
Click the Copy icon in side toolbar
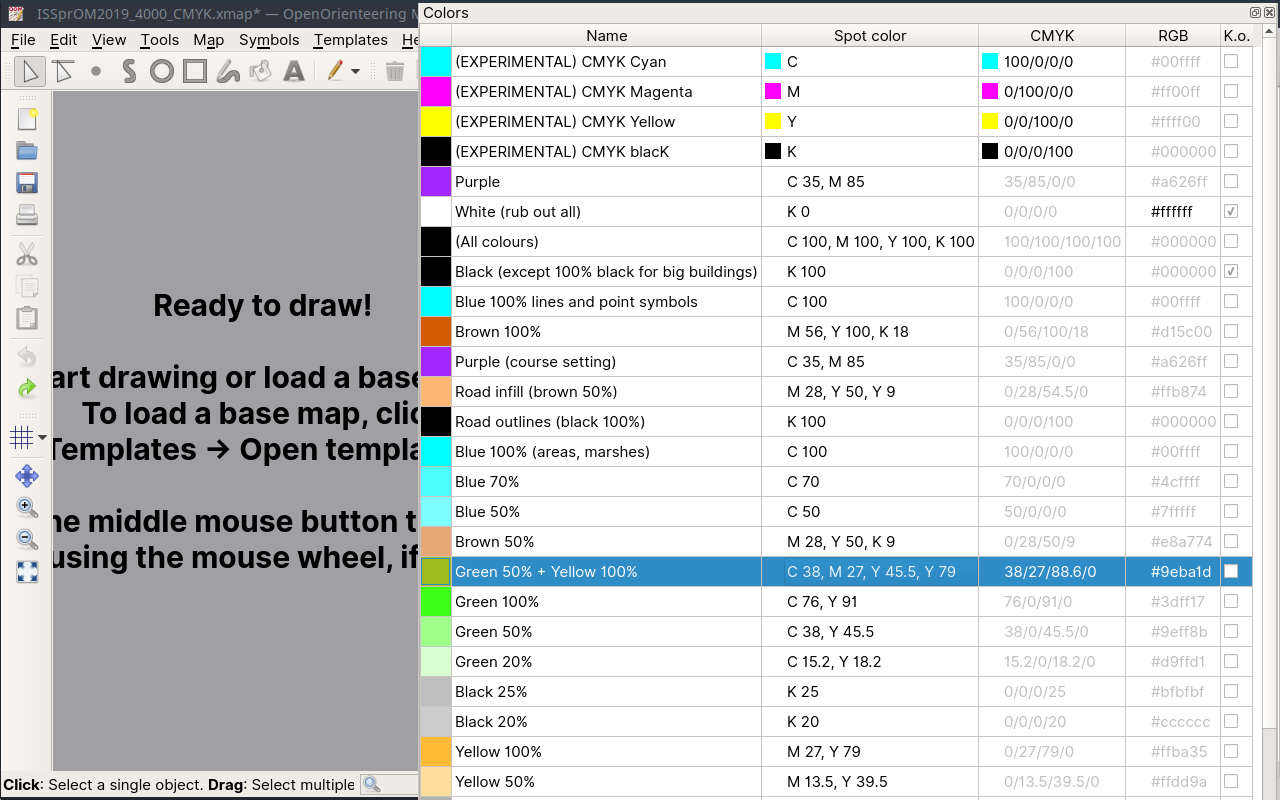[x=27, y=286]
